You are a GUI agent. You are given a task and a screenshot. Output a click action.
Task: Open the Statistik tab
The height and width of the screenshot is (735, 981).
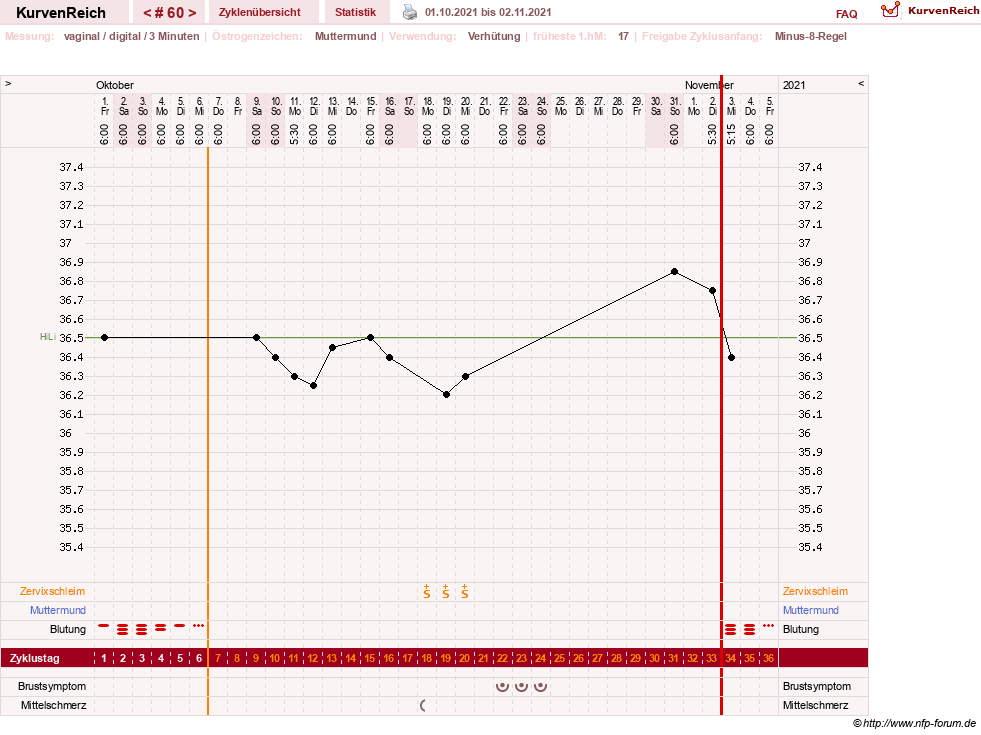coord(355,12)
